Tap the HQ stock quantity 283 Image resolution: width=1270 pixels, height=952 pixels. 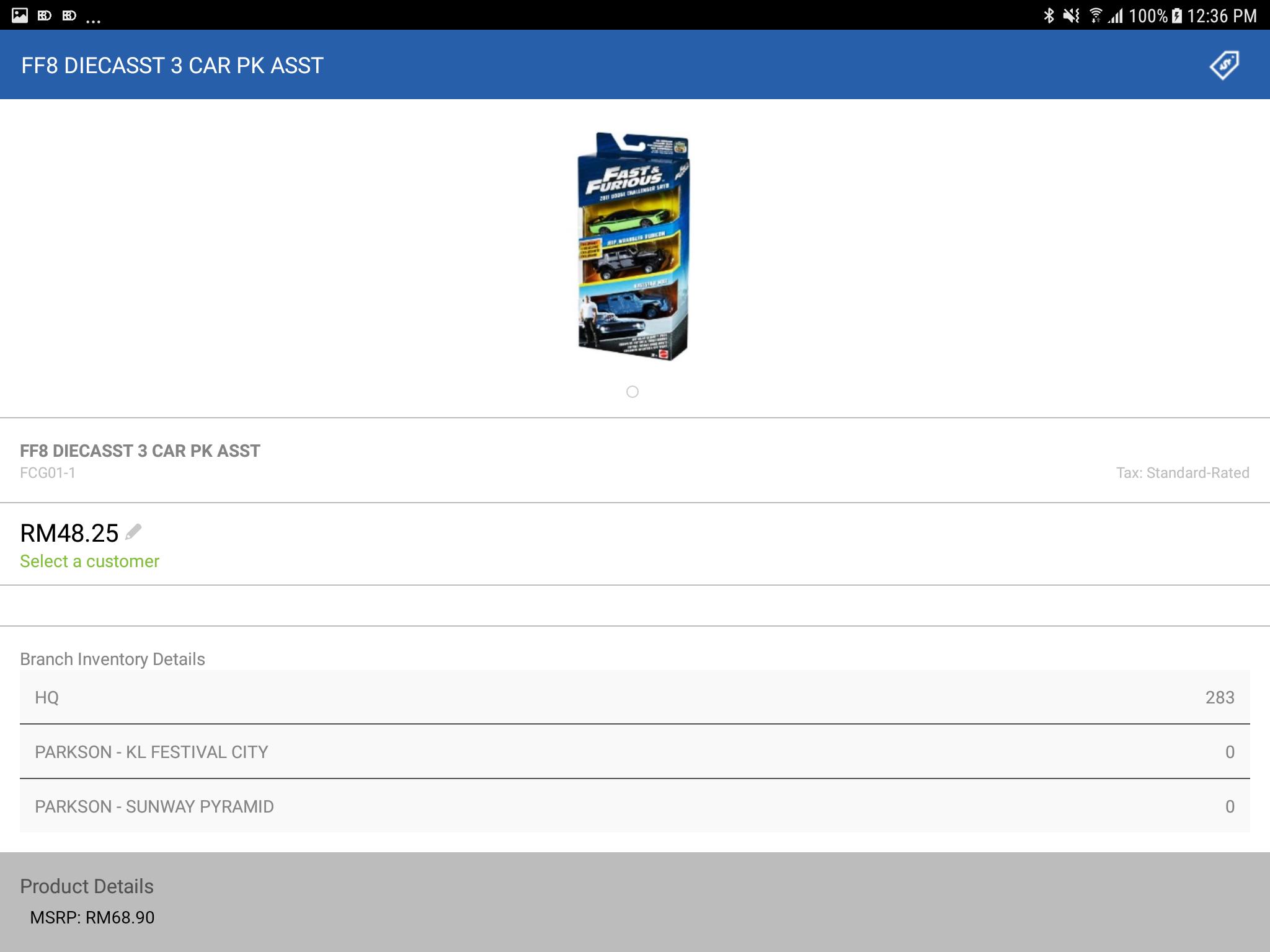click(x=1220, y=697)
